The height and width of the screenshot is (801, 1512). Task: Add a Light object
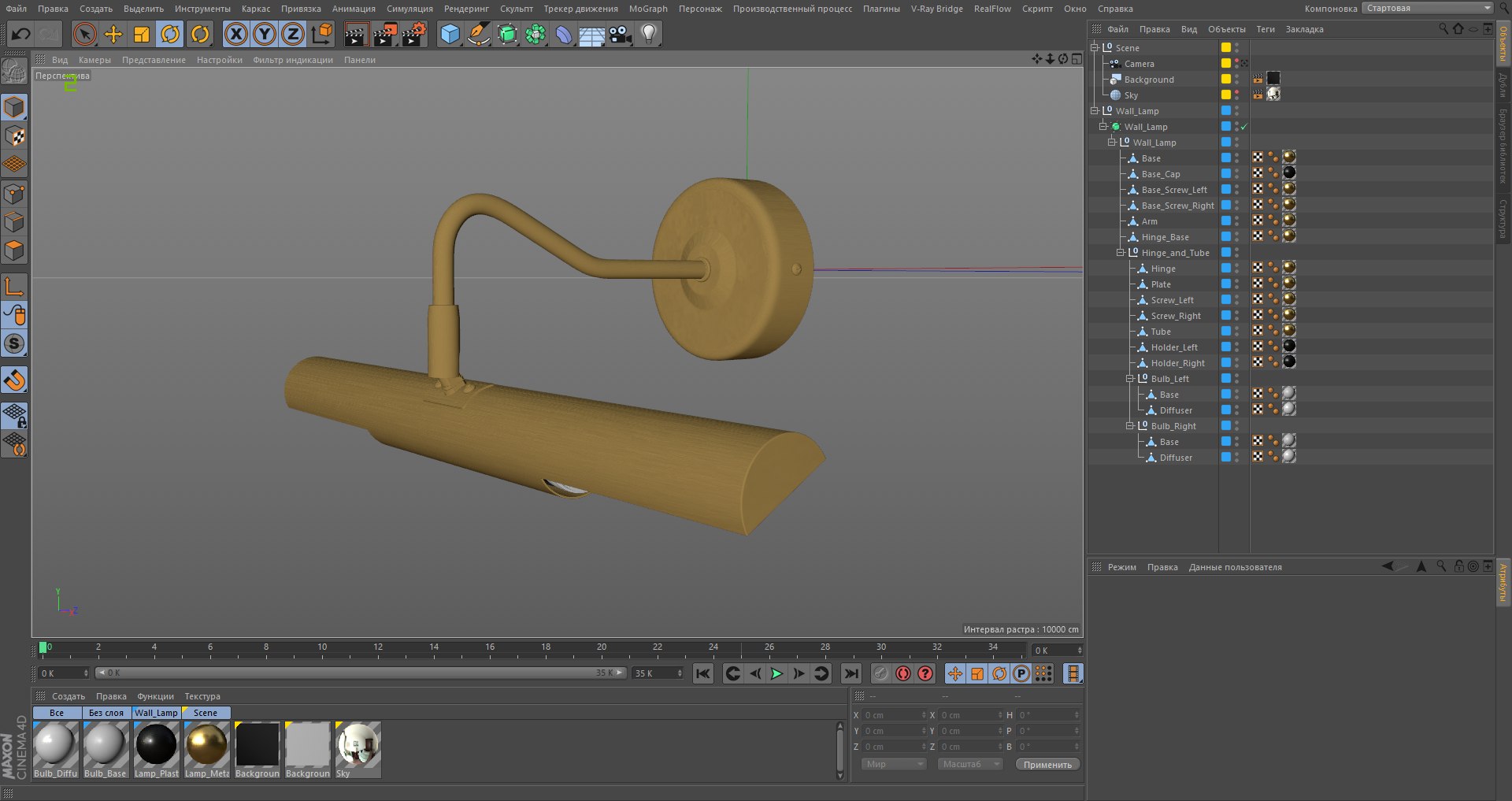point(649,34)
